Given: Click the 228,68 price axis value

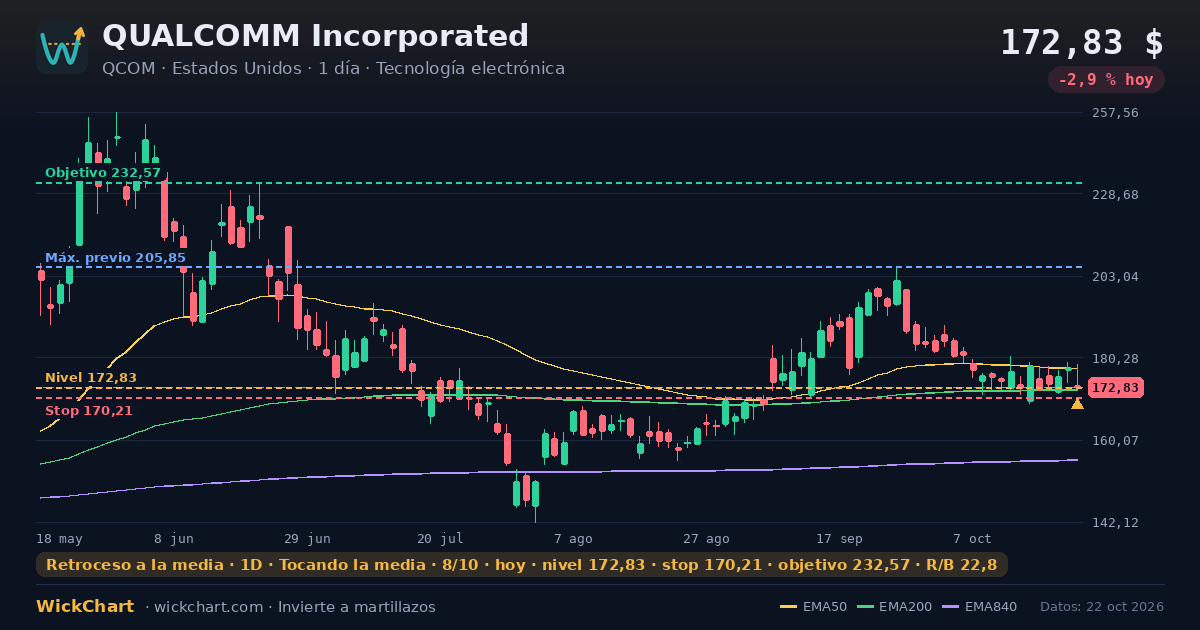Looking at the screenshot, I should click(1116, 195).
